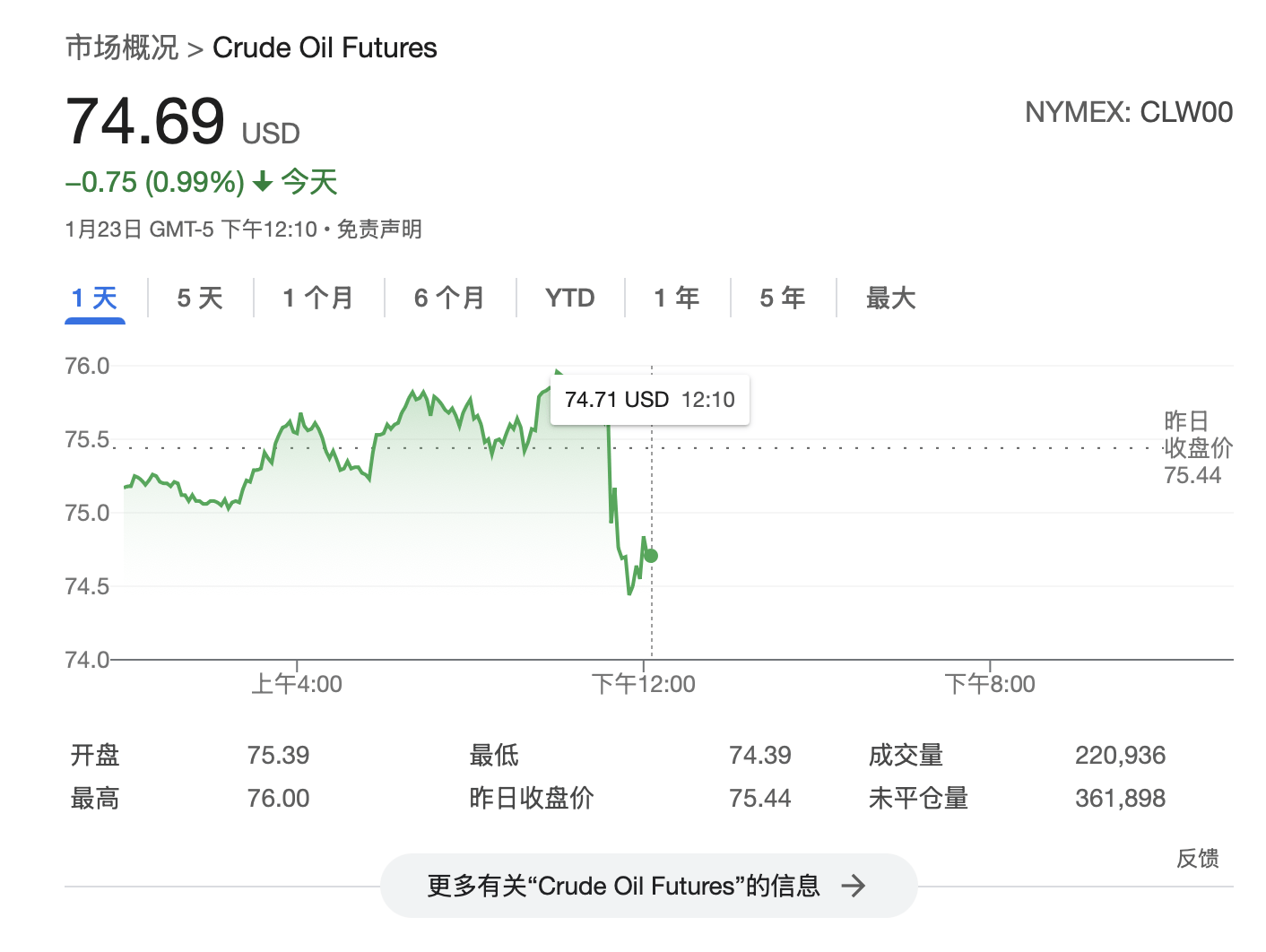Switch to the YTD tab
The height and width of the screenshot is (952, 1266).
[x=569, y=298]
